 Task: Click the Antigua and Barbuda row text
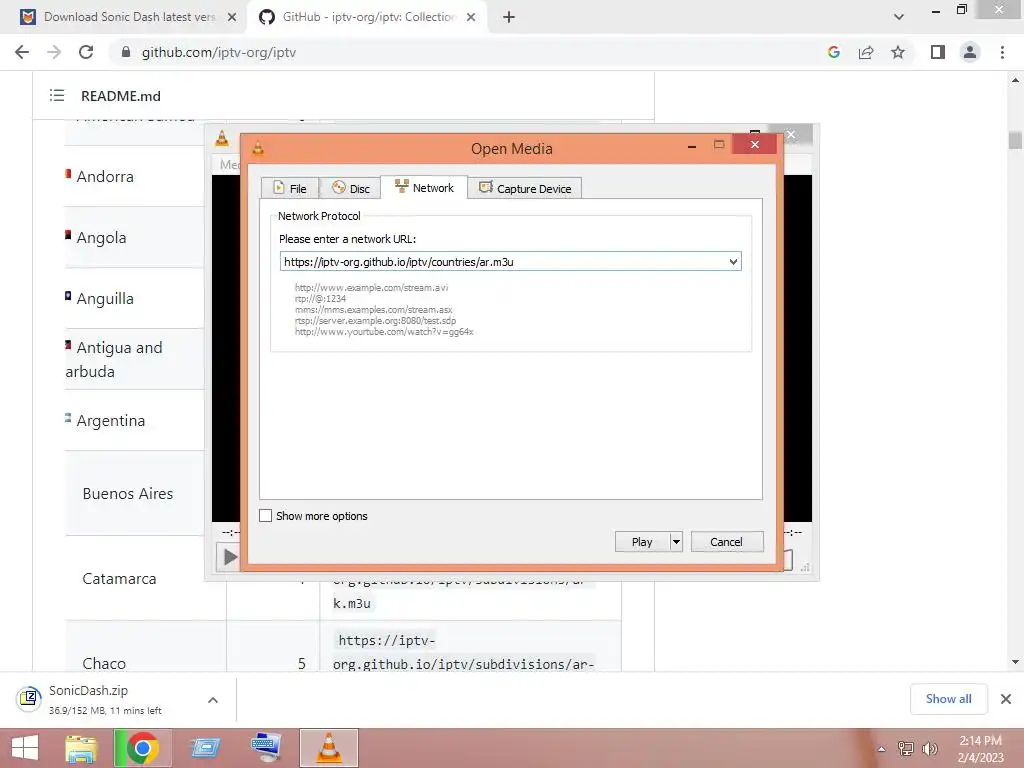(114, 359)
